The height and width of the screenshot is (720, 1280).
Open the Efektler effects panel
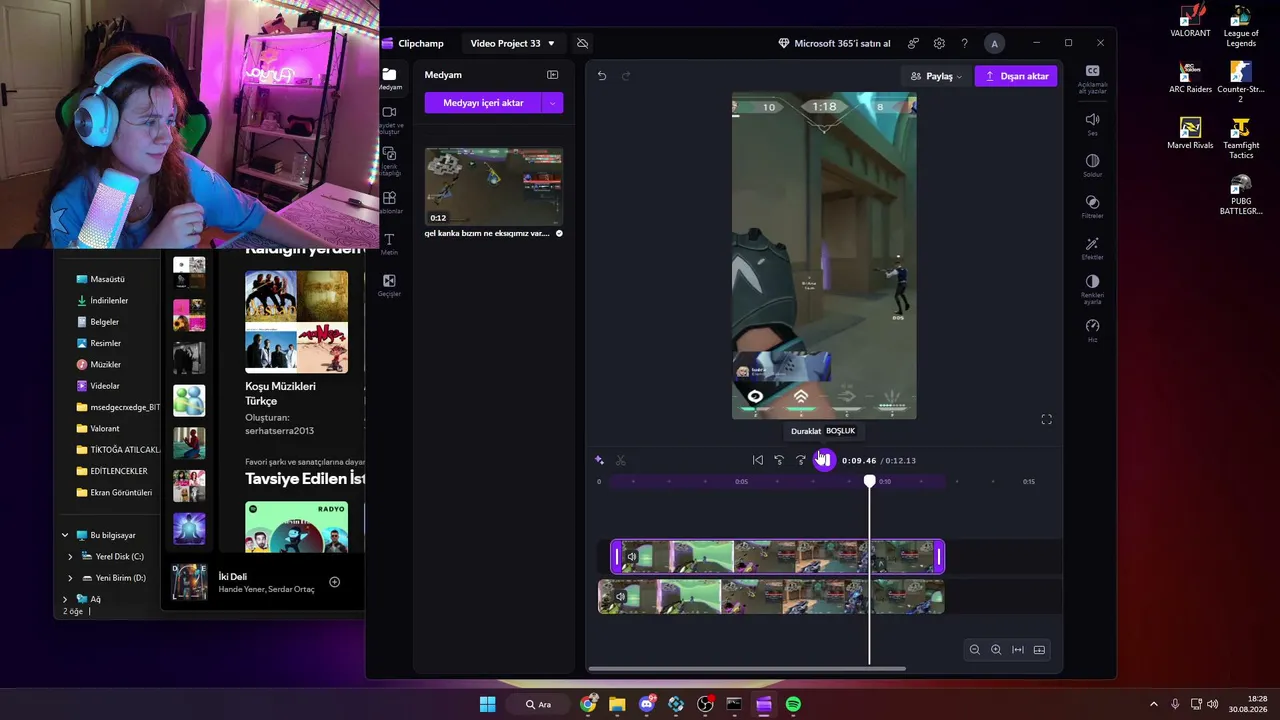pyautogui.click(x=1092, y=248)
